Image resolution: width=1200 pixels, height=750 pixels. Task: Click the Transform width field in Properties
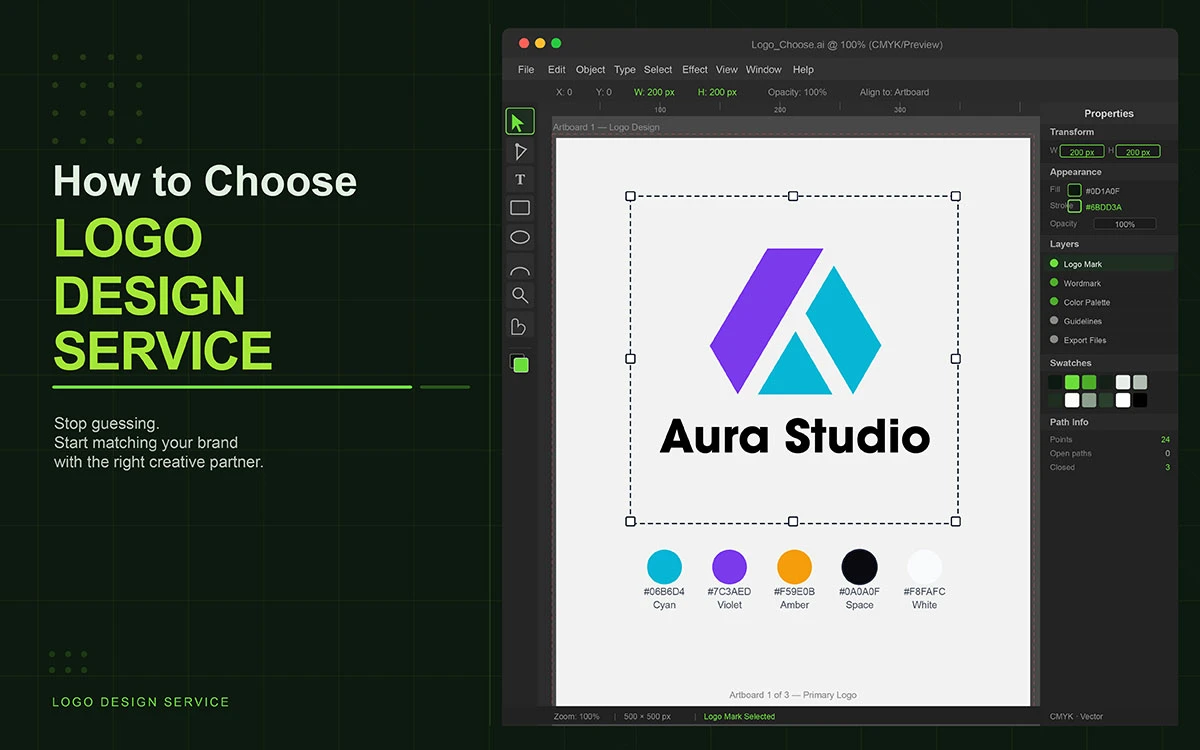(x=1082, y=152)
